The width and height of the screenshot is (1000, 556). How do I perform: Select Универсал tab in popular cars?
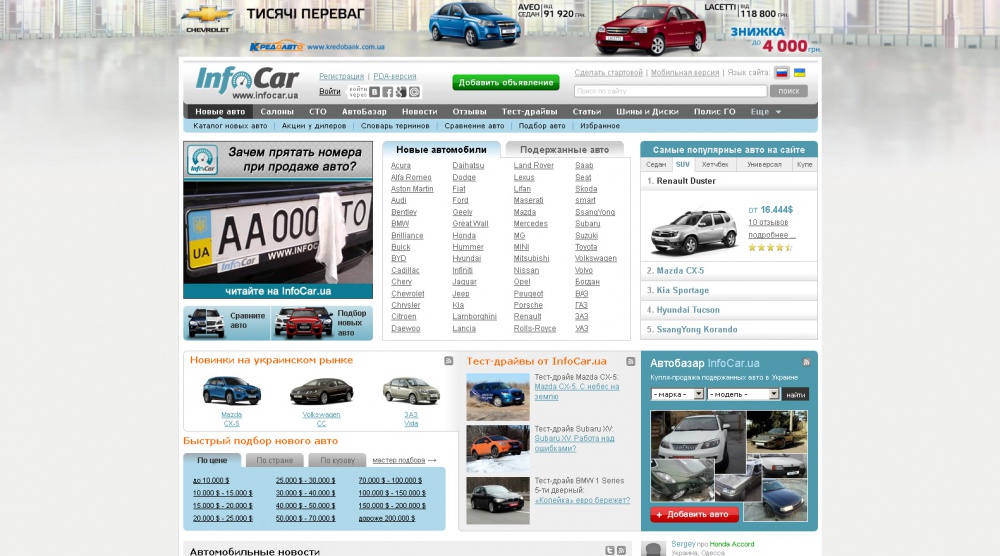coord(764,165)
